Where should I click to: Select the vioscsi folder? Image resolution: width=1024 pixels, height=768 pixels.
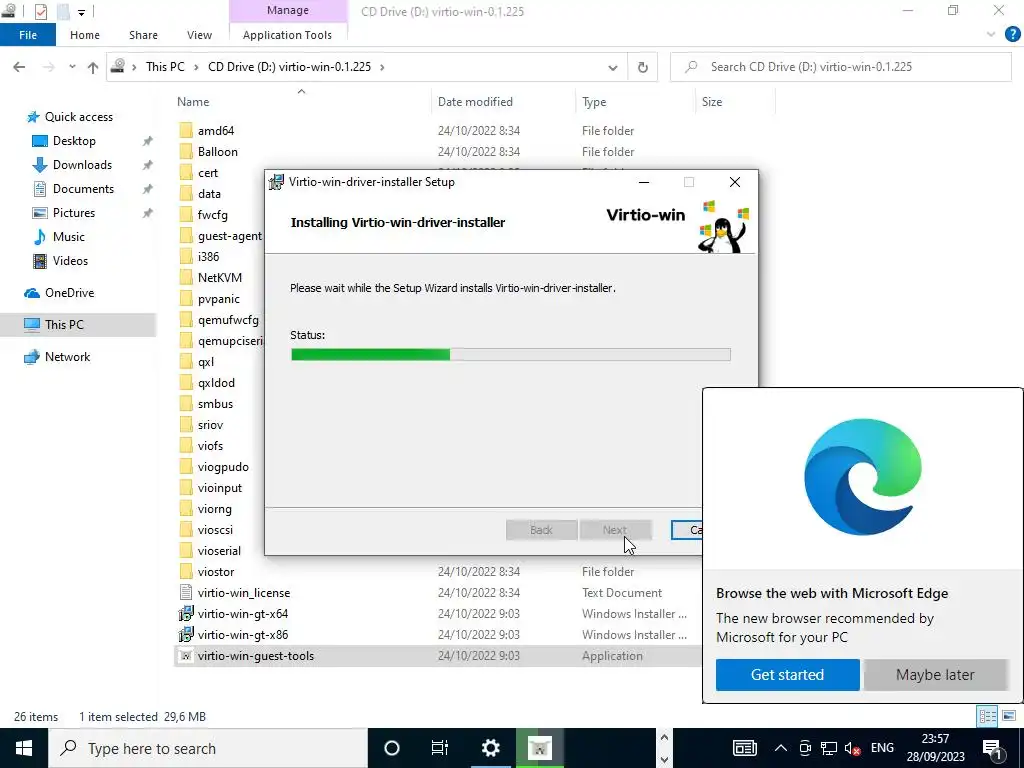tap(215, 530)
